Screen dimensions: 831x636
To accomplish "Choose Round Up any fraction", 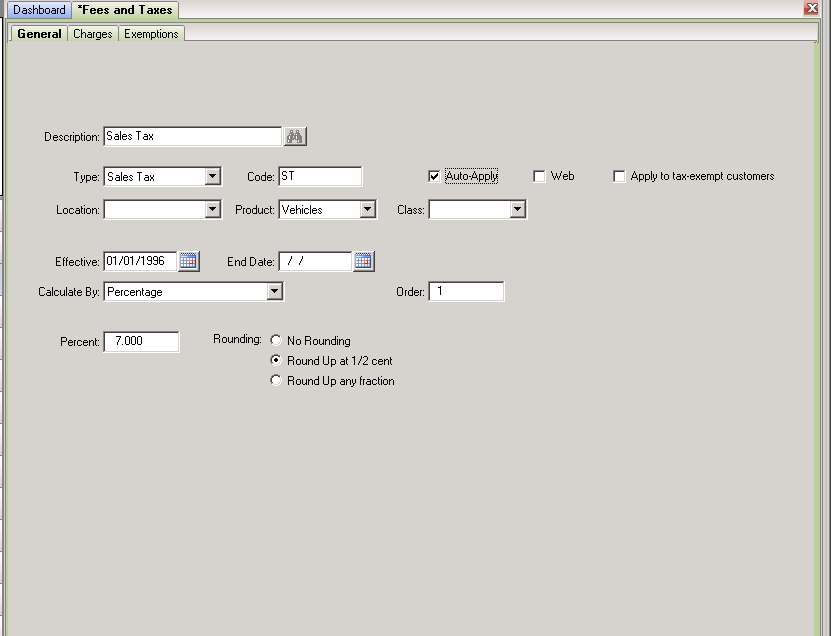I will point(276,381).
